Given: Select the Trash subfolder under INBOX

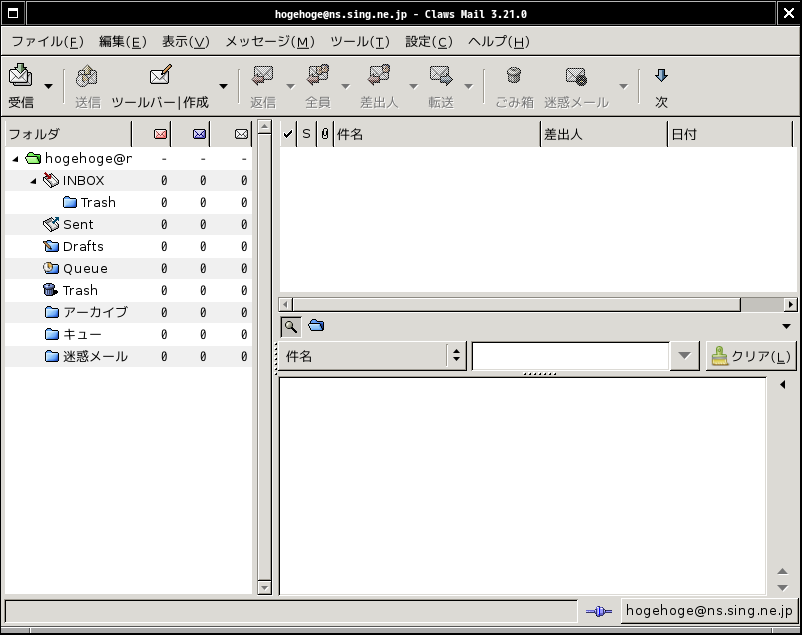Looking at the screenshot, I should 128,203.
